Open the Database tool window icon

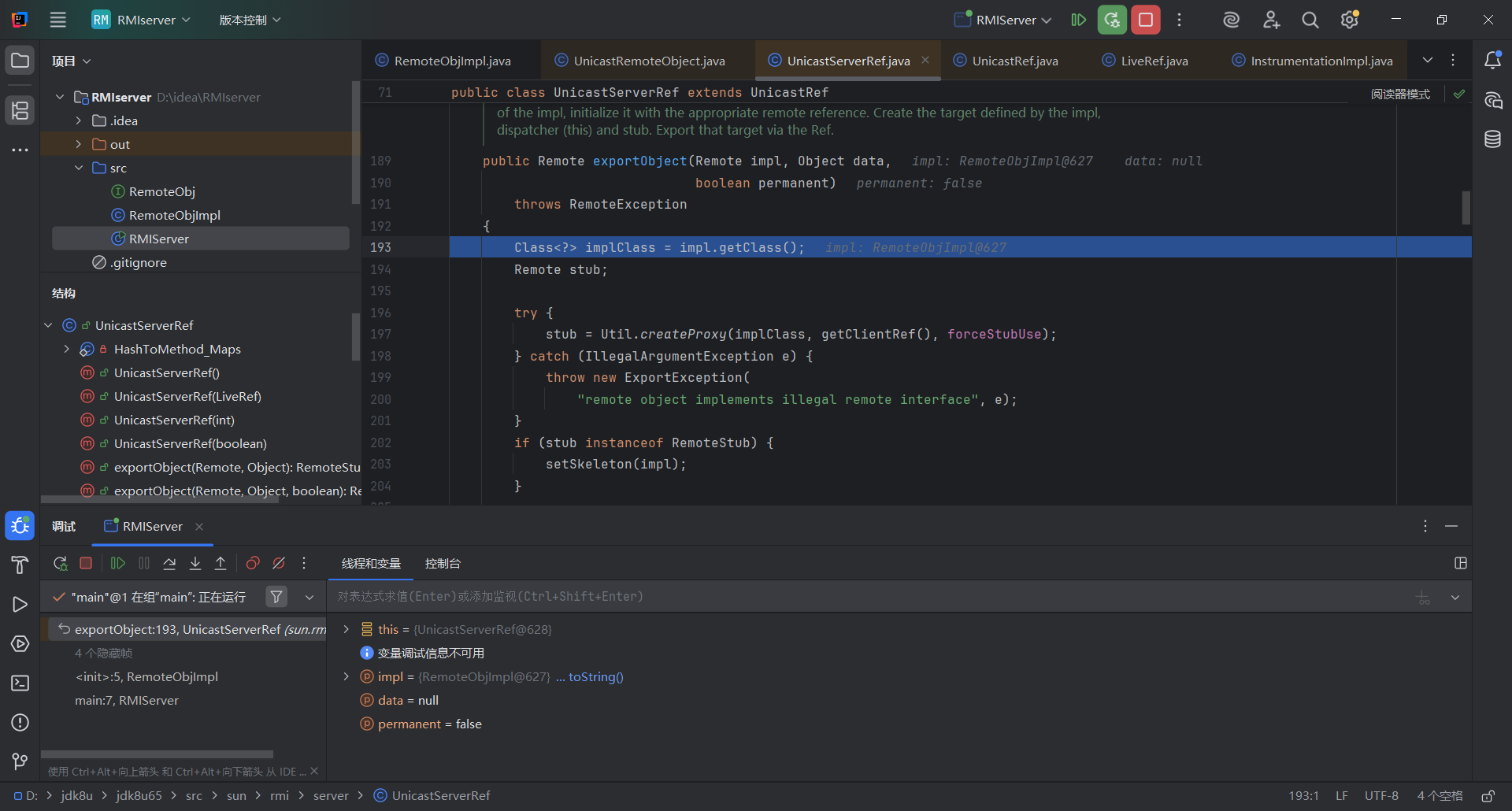[x=1492, y=139]
